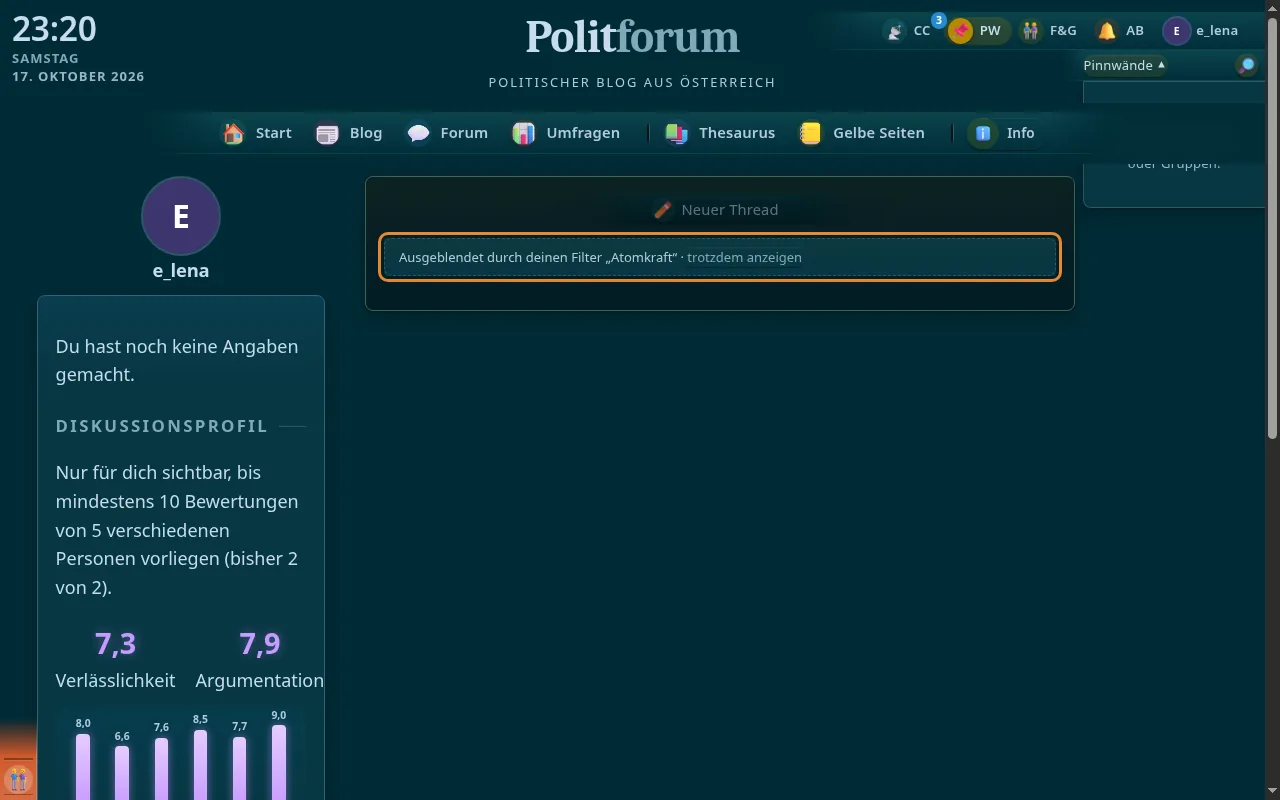Click the bar labeled 9,0

pyautogui.click(x=279, y=762)
